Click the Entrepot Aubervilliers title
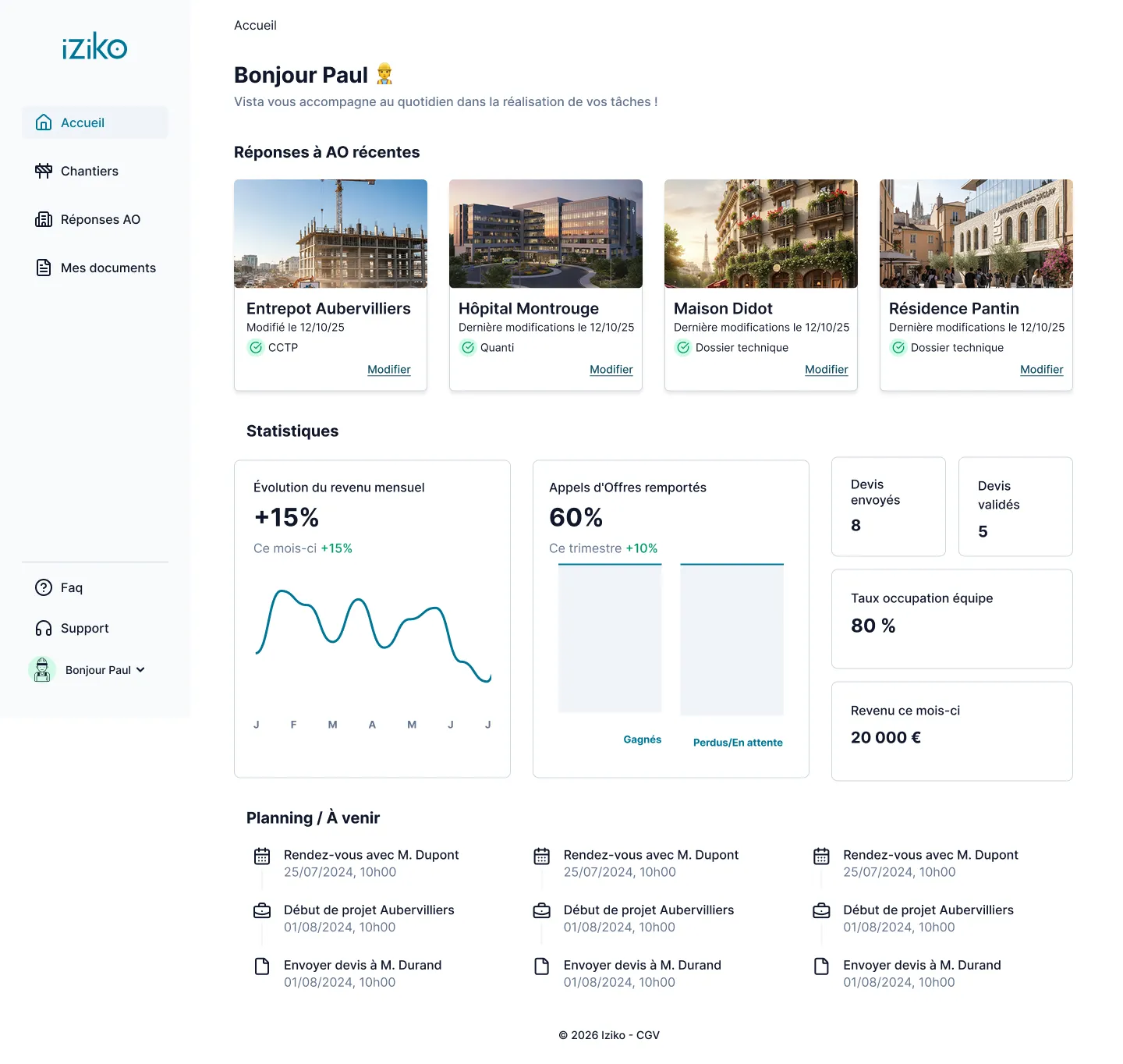Screen dimensions: 1123x1064 [x=328, y=308]
